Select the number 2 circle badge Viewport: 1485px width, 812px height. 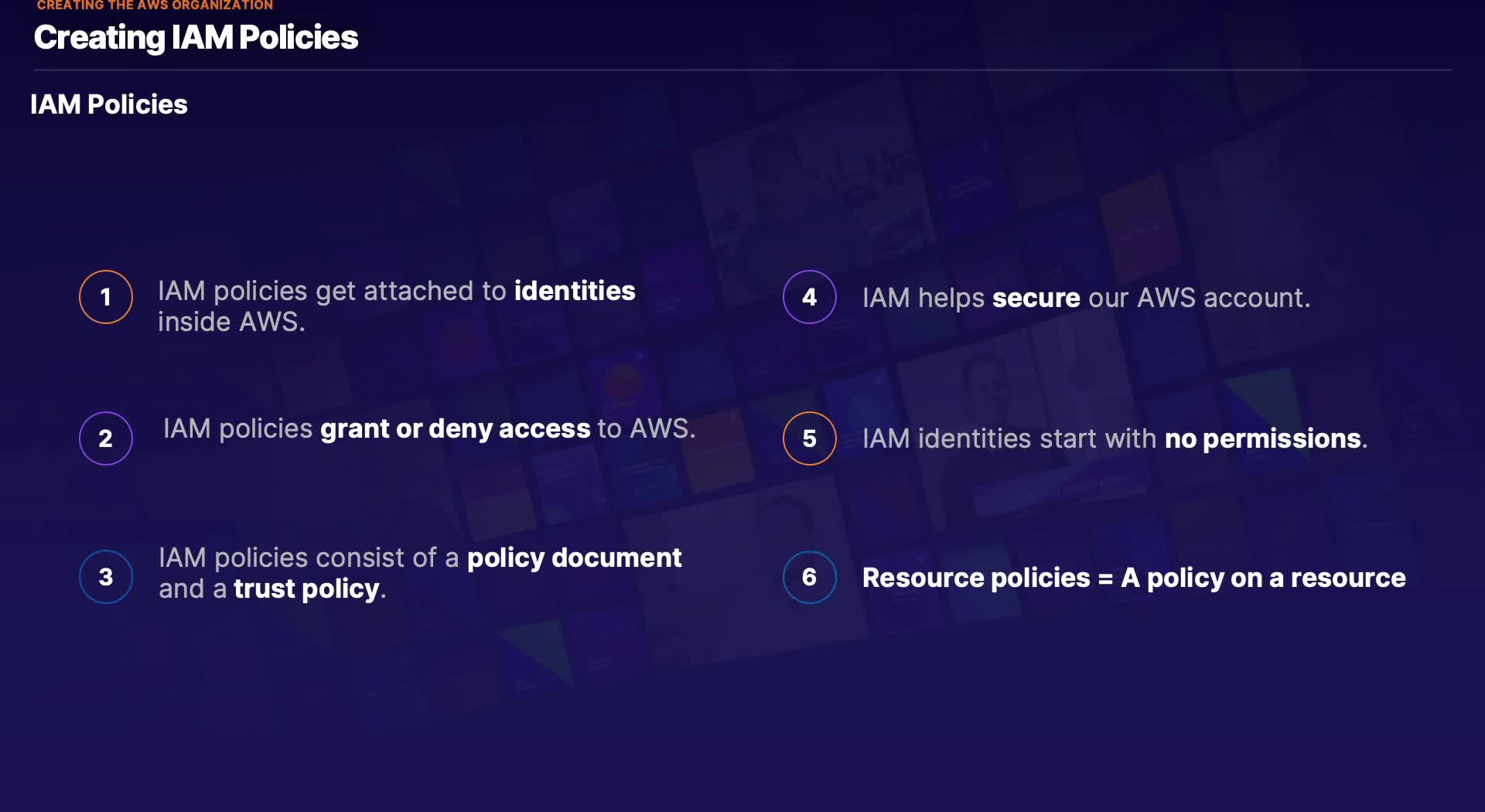pyautogui.click(x=106, y=438)
